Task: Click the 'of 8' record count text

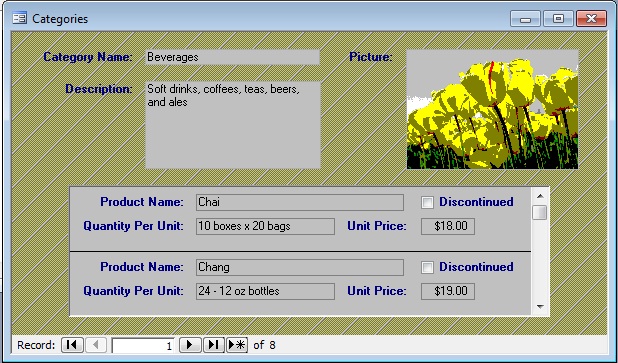Action: (264, 345)
